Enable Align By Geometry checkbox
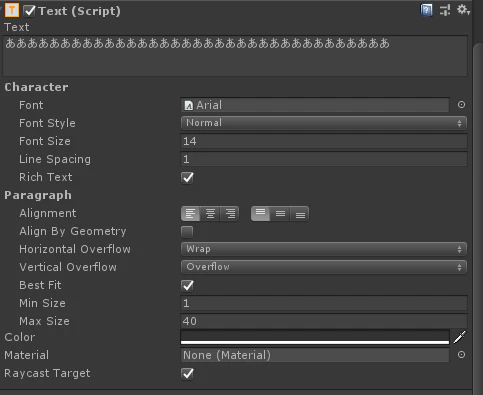Screen dimensions: 483x395 pyautogui.click(x=187, y=232)
